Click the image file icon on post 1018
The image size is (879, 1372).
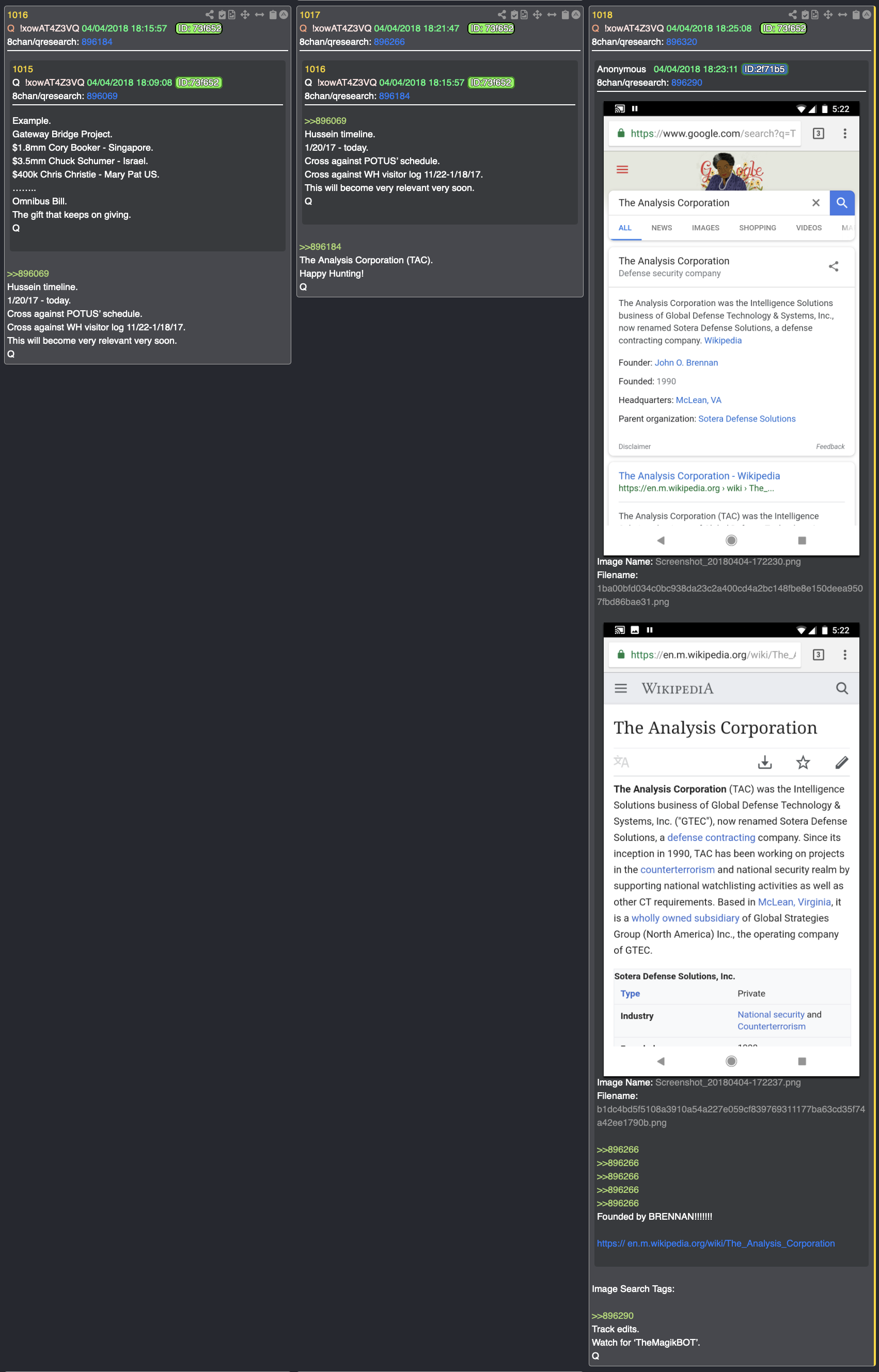point(814,15)
